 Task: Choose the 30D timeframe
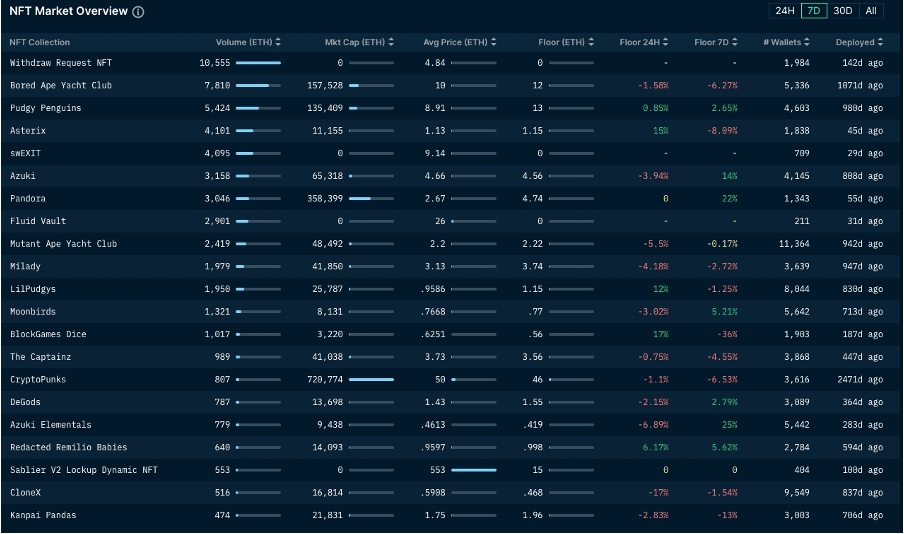tap(843, 11)
